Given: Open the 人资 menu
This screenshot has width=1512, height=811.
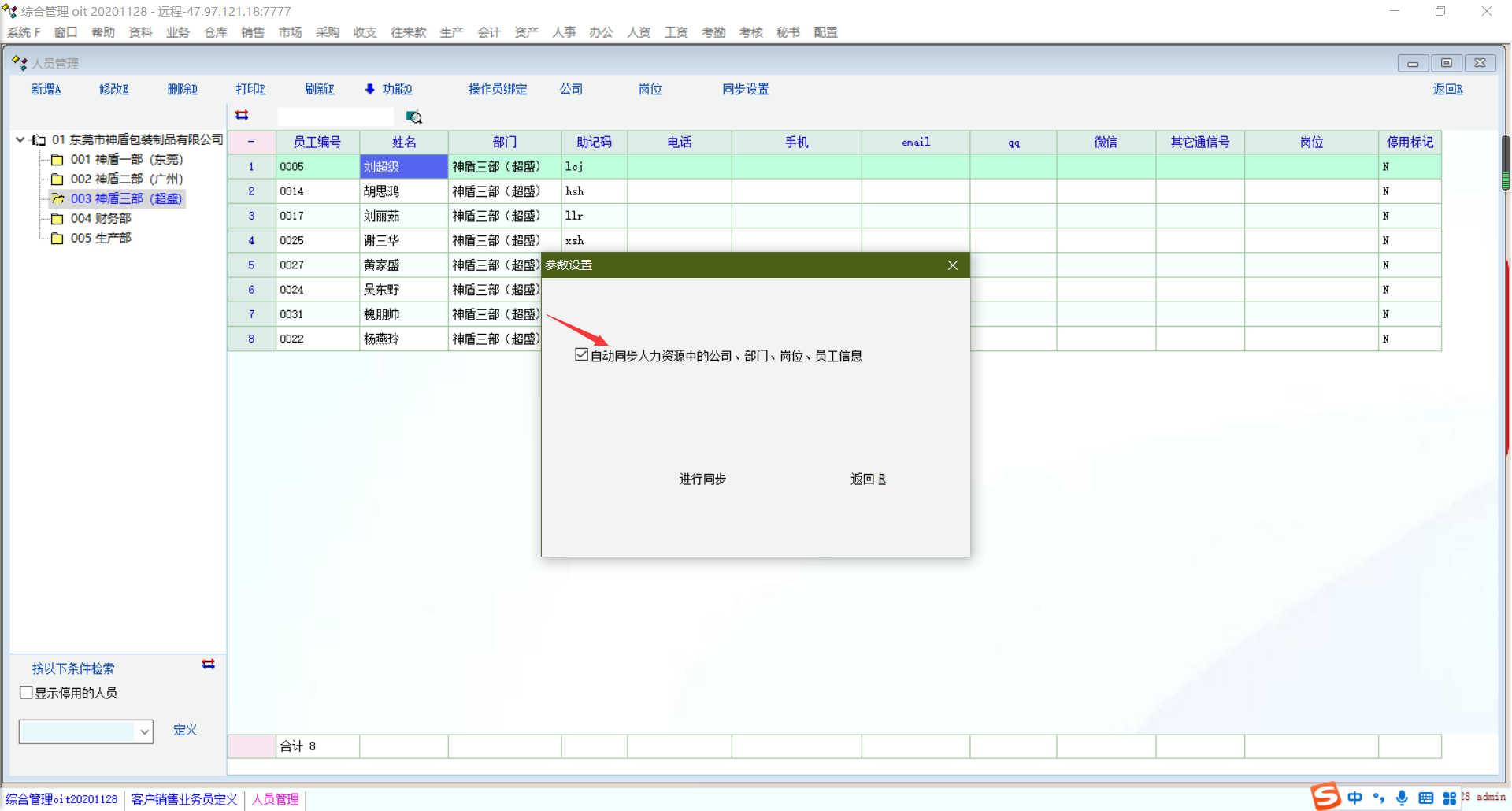Looking at the screenshot, I should click(x=639, y=32).
